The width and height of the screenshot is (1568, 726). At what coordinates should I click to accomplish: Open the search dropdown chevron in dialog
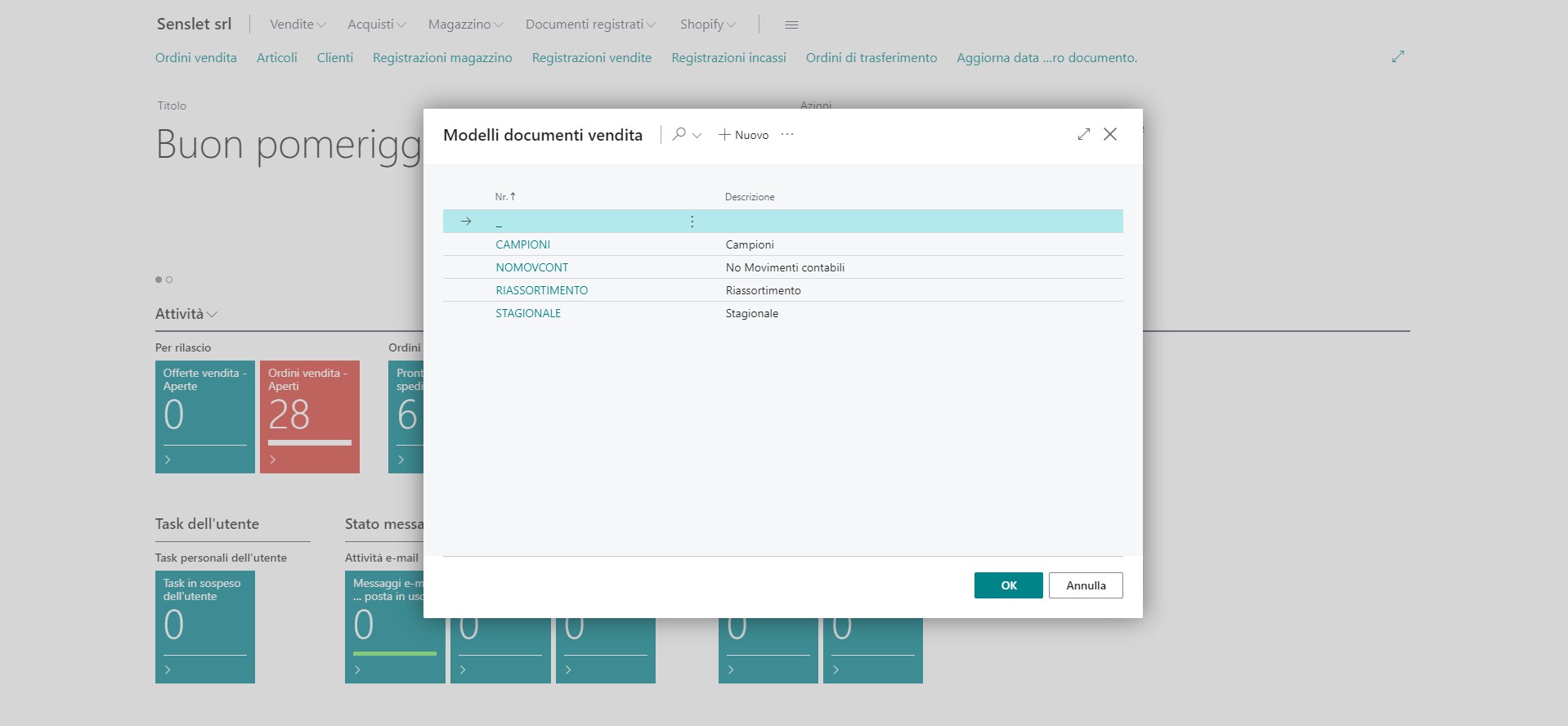coord(697,136)
